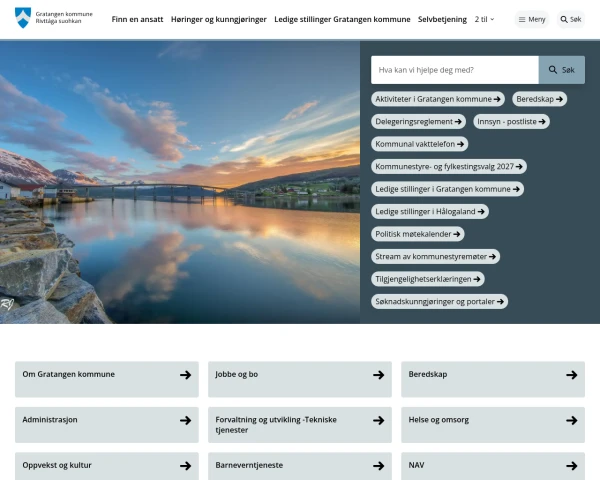This screenshot has height=480, width=600.
Task: Open Søknadskunngjøringer og portaler shortcut
Action: [439, 301]
